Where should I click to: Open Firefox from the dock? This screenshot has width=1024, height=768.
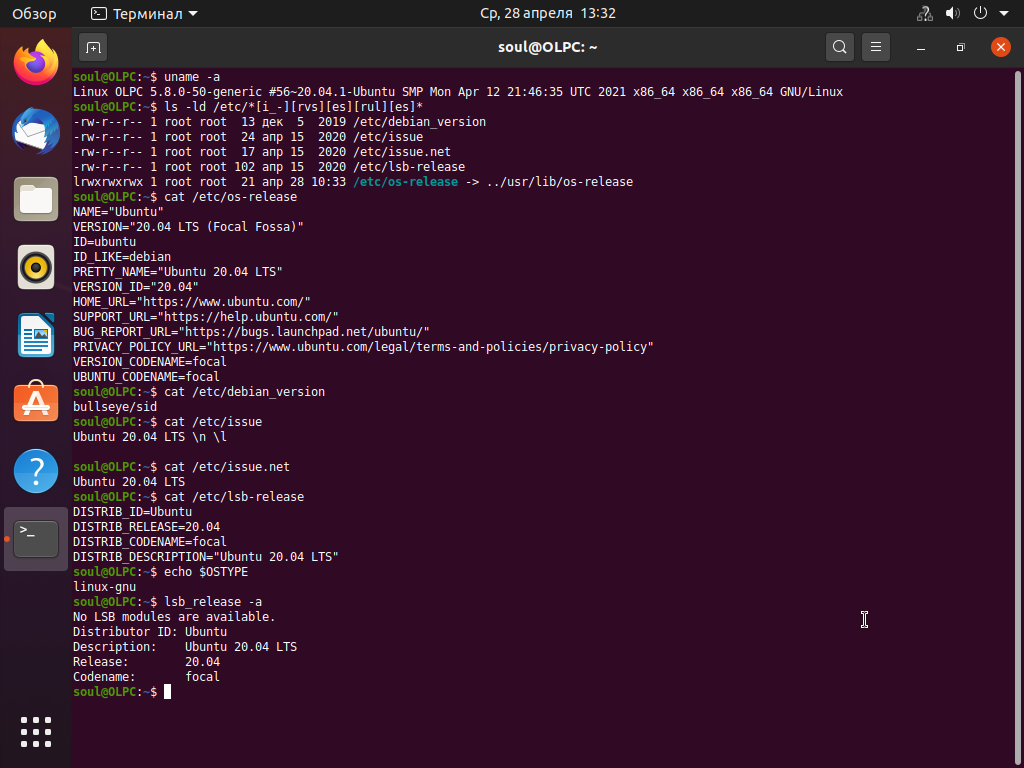pyautogui.click(x=36, y=62)
